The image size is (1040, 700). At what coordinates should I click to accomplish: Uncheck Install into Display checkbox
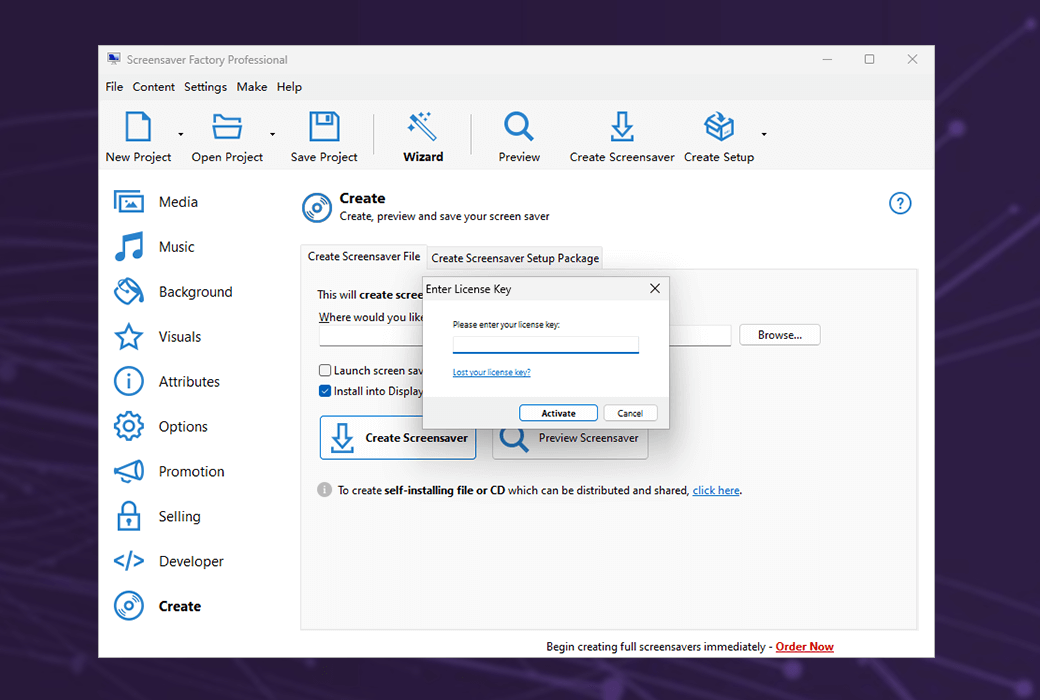tap(325, 391)
